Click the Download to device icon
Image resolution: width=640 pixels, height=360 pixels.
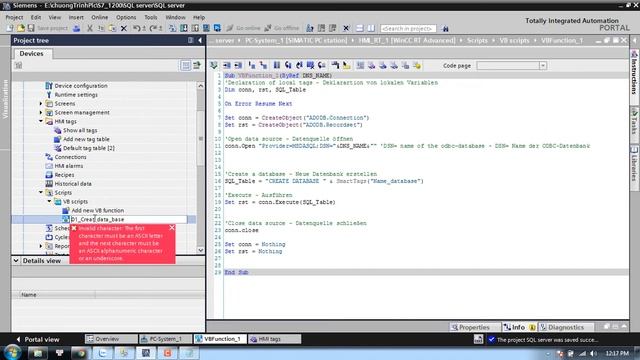click(x=184, y=28)
